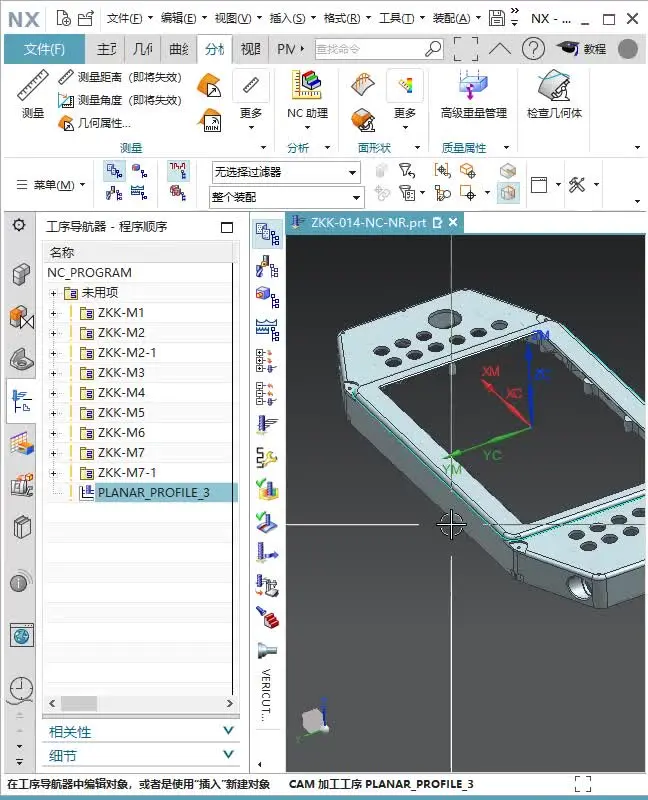Viewport: 648px width, 800px height.
Task: Expand the Dependencies (相关性) section
Action: pyautogui.click(x=141, y=731)
